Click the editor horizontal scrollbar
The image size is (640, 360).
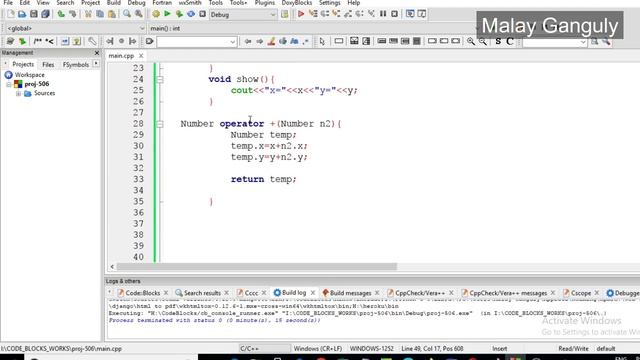tap(257, 267)
